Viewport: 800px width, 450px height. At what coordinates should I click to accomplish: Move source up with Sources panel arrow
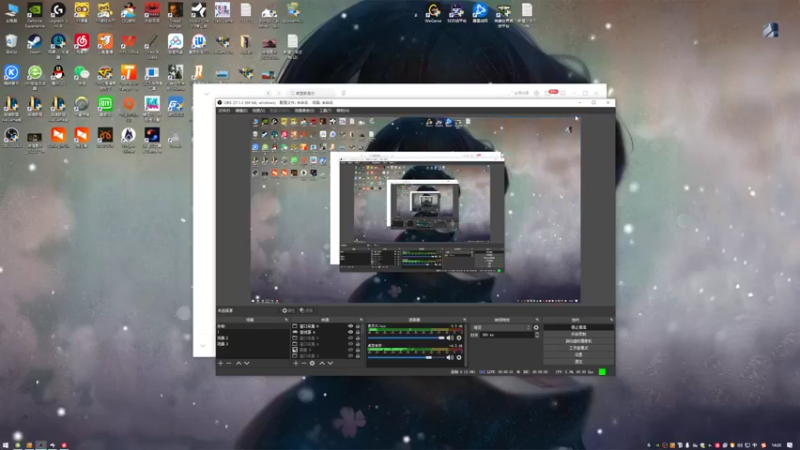coord(322,363)
